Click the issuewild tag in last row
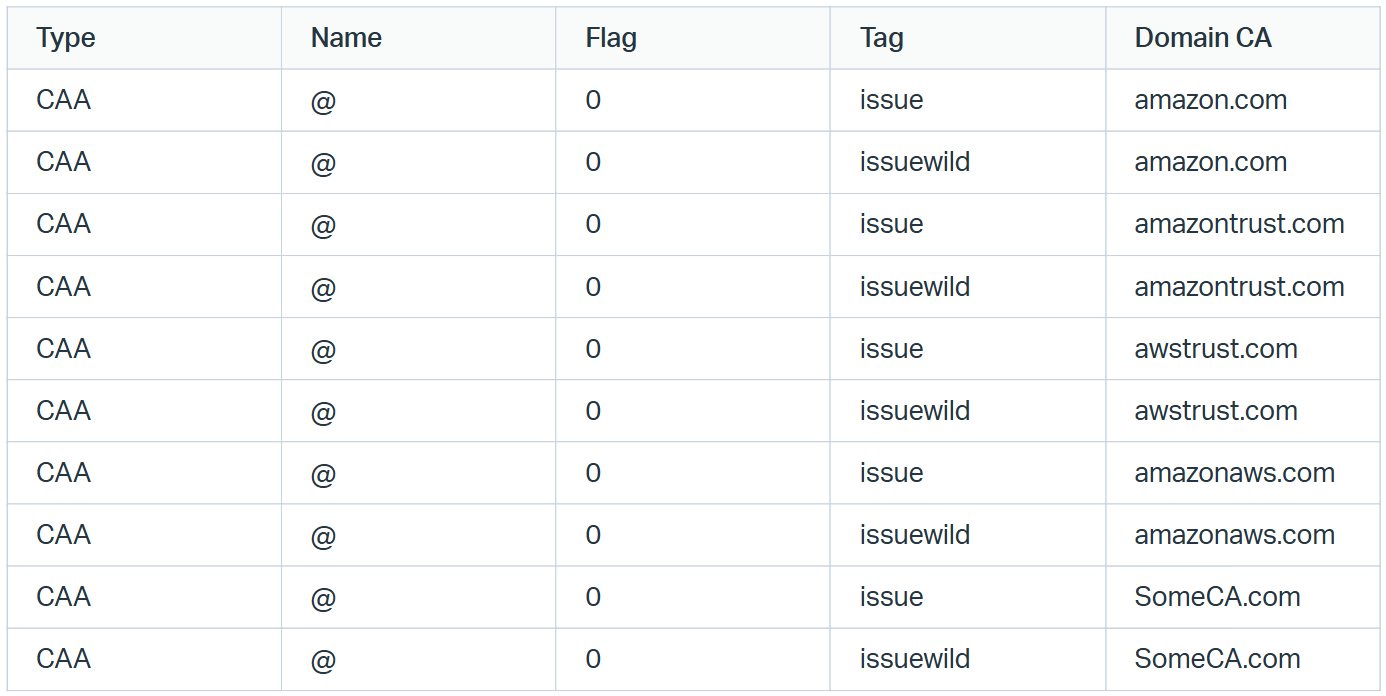The width and height of the screenshot is (1386, 696). [915, 659]
